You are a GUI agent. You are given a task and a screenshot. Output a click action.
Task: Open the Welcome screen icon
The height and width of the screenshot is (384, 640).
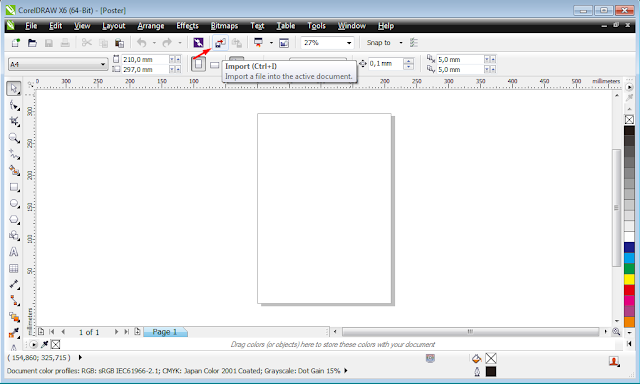pos(284,42)
